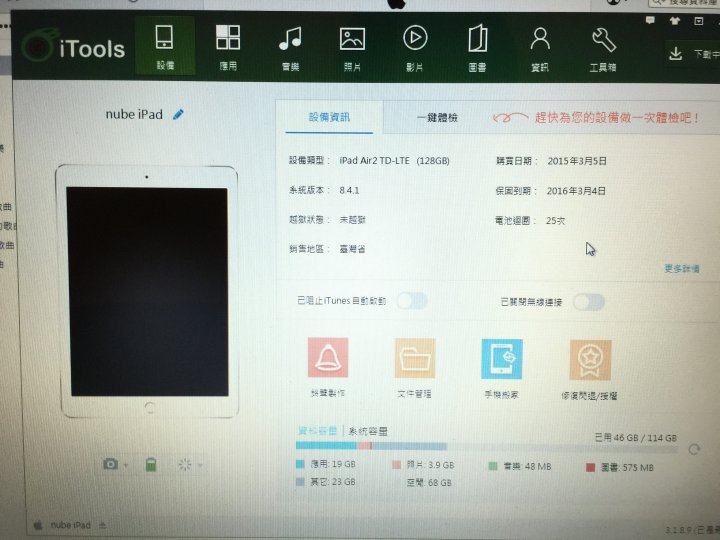
Task: Click the 應用: 19 GB legend swatch
Action: tap(300, 464)
